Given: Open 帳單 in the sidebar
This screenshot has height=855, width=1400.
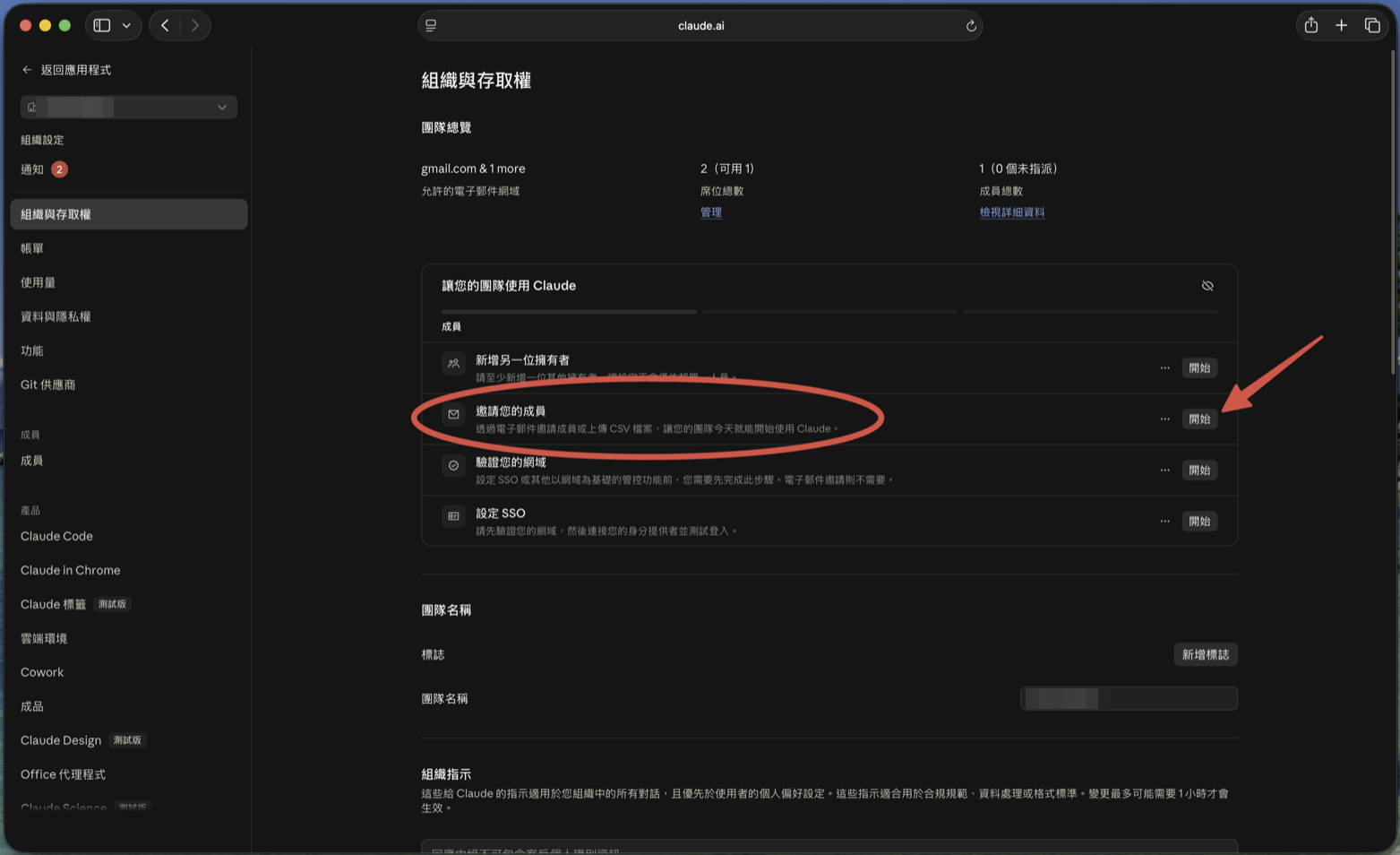Looking at the screenshot, I should coord(32,248).
